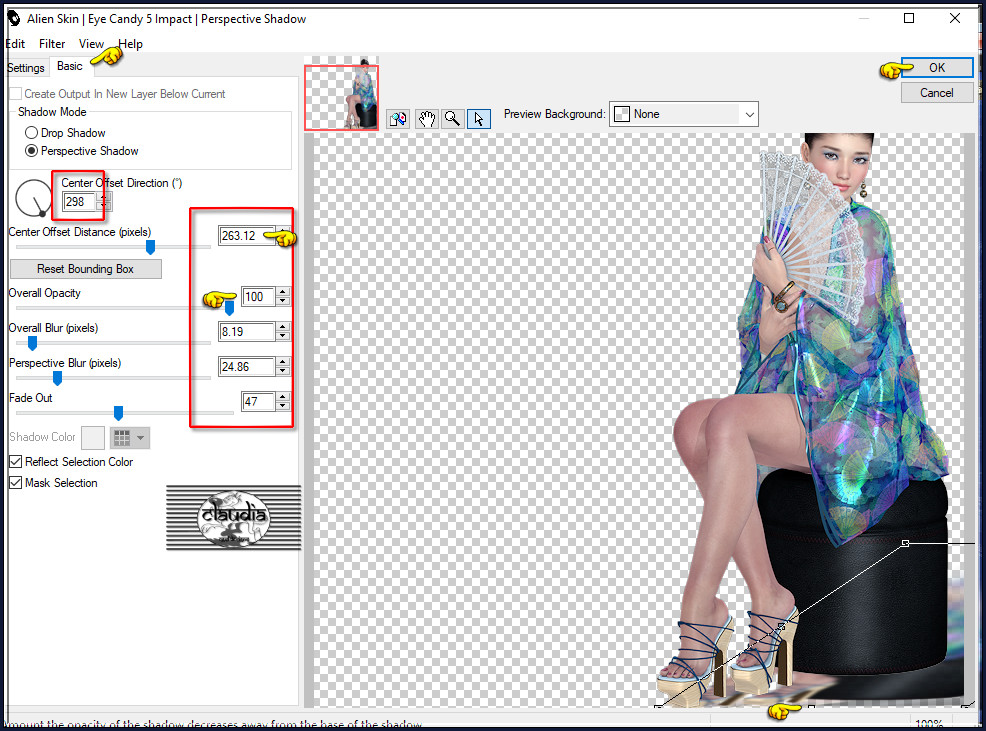Increase Fade Out with the up arrow

283,398
